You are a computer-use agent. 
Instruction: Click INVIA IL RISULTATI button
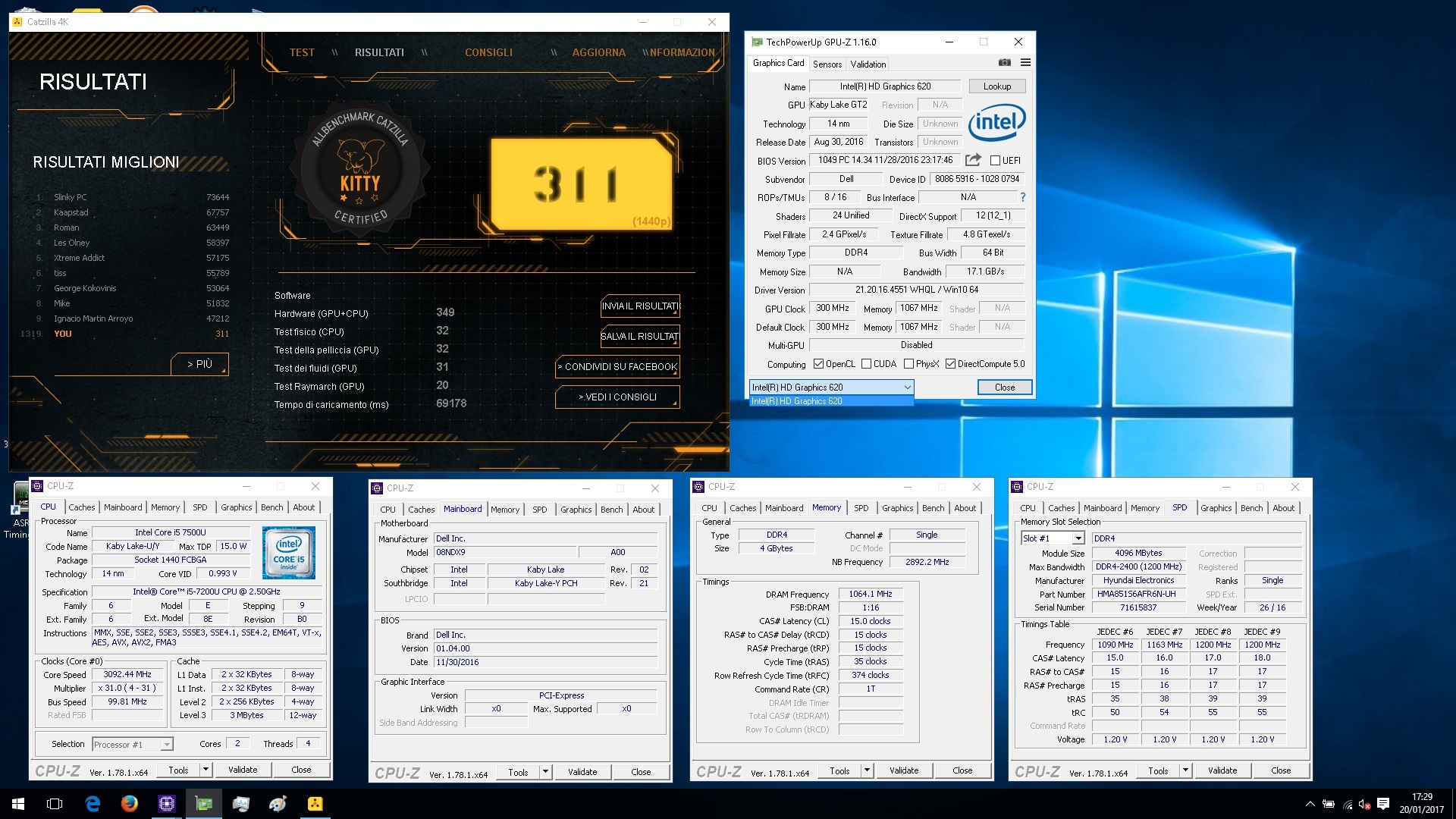[x=641, y=306]
